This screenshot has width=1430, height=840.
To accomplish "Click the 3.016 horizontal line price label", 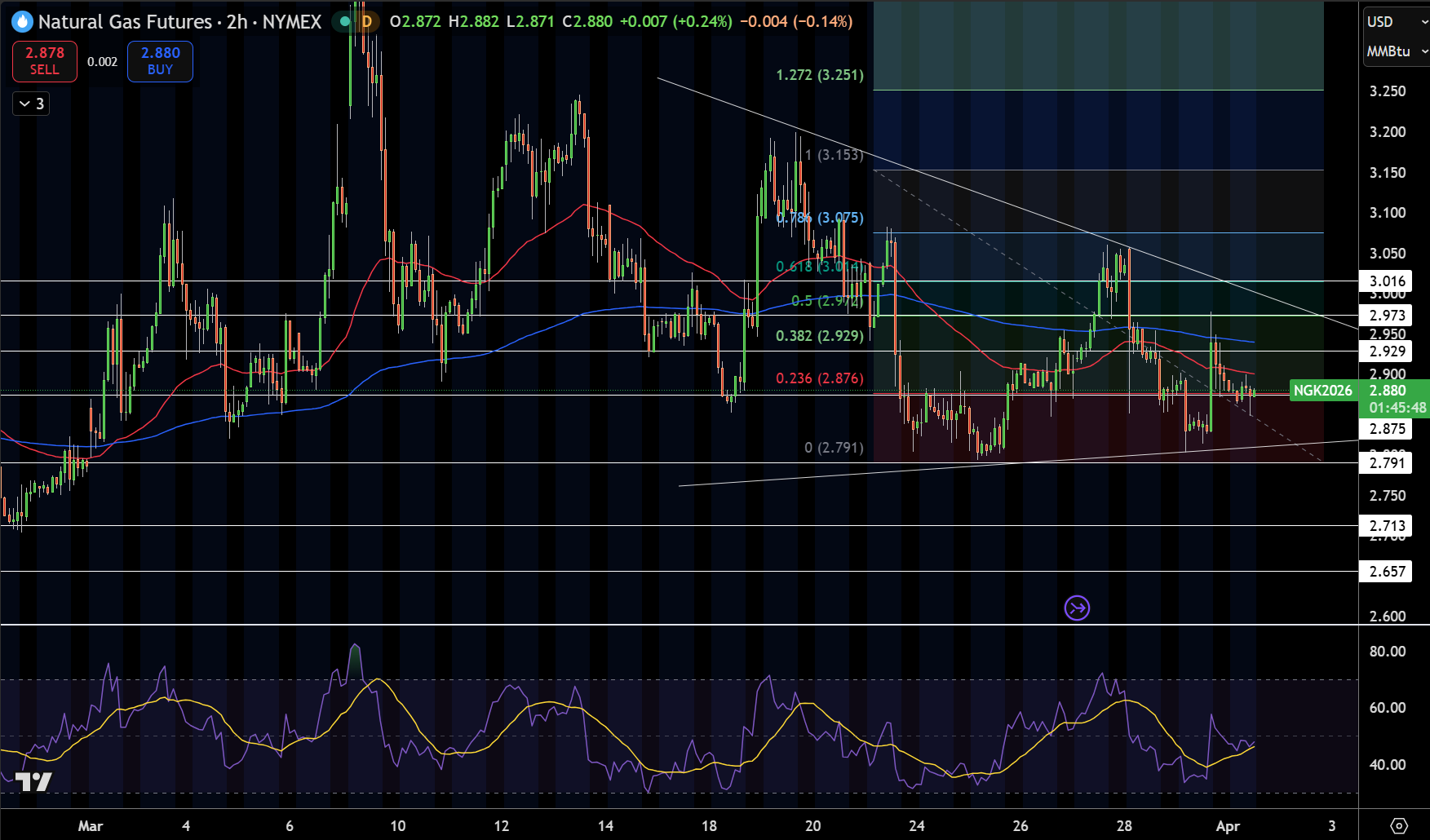I will pos(1387,282).
